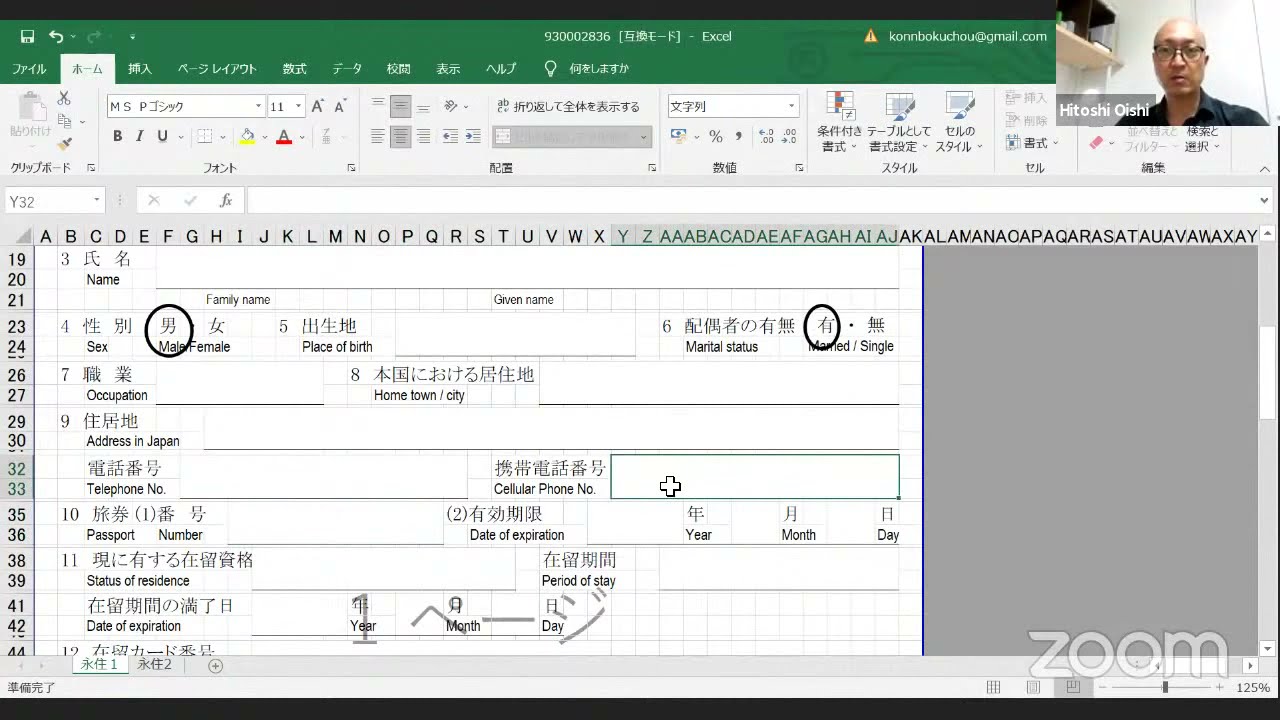Click the Name Box showing Y32
Image resolution: width=1280 pixels, height=720 pixels.
pos(47,201)
